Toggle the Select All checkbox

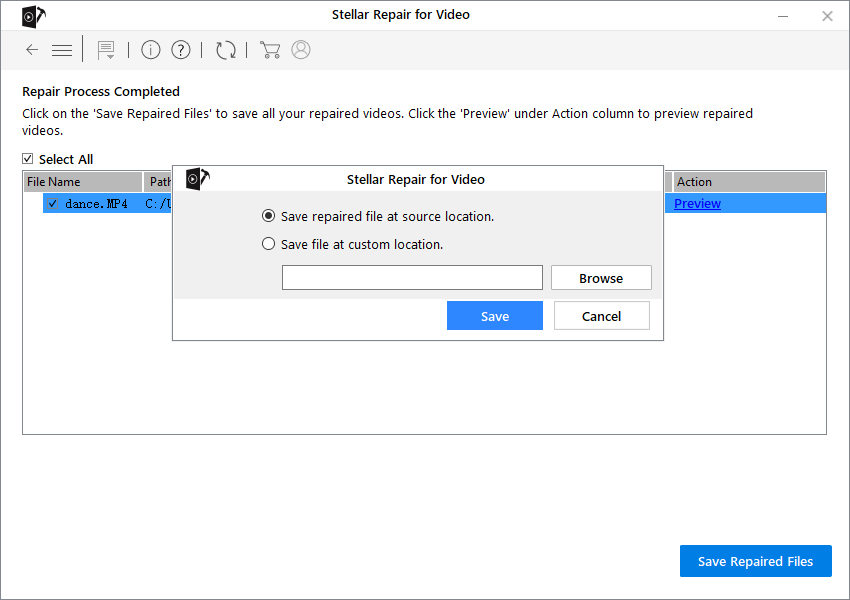click(28, 159)
